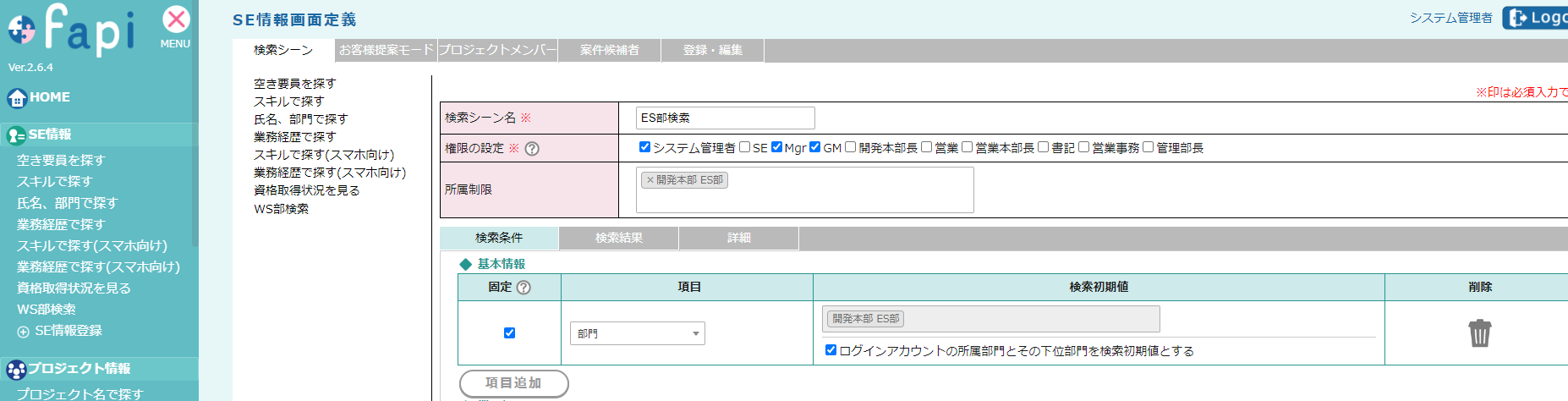
Task: Click the HOME house icon
Action: click(17, 98)
